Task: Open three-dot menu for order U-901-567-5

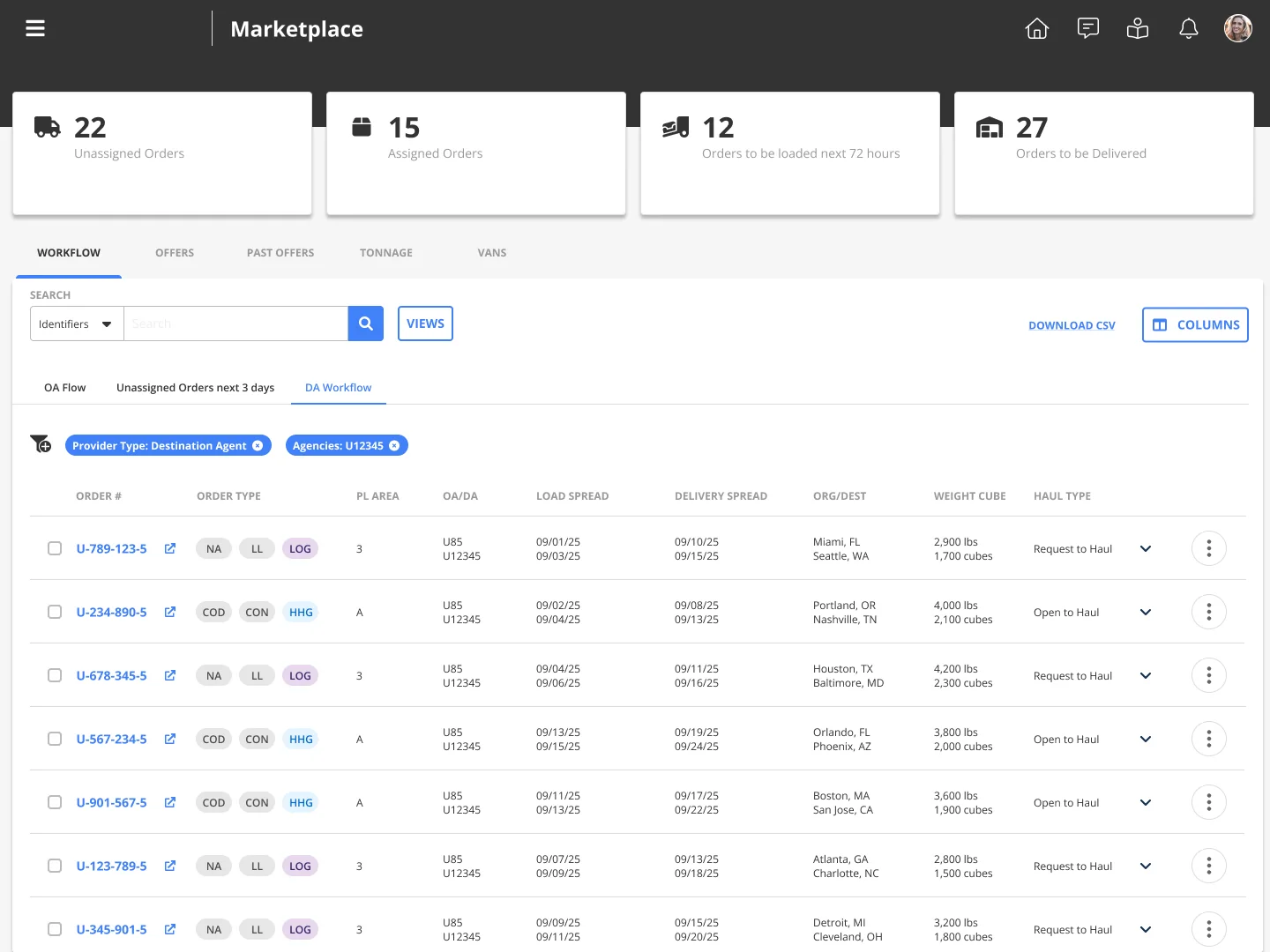Action: (x=1209, y=802)
